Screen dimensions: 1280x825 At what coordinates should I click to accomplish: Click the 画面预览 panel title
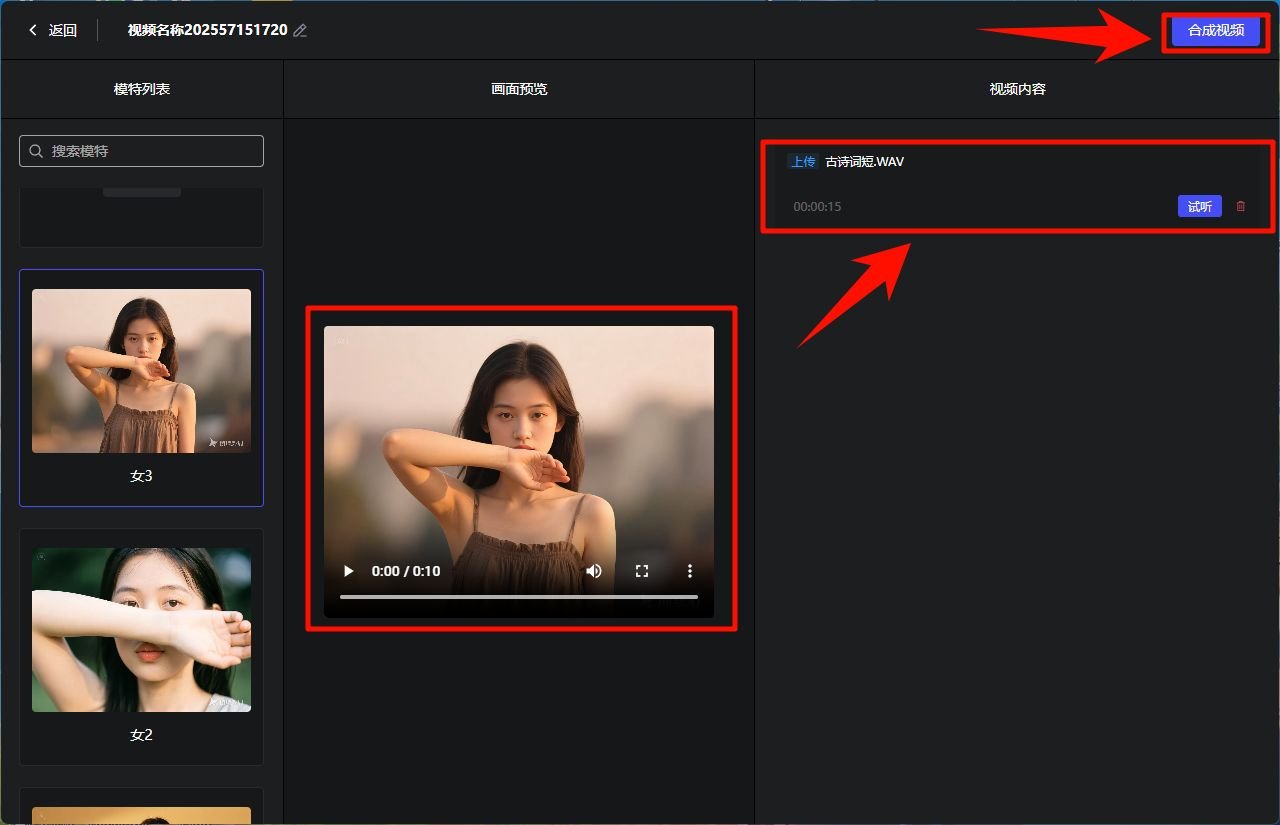tap(518, 88)
